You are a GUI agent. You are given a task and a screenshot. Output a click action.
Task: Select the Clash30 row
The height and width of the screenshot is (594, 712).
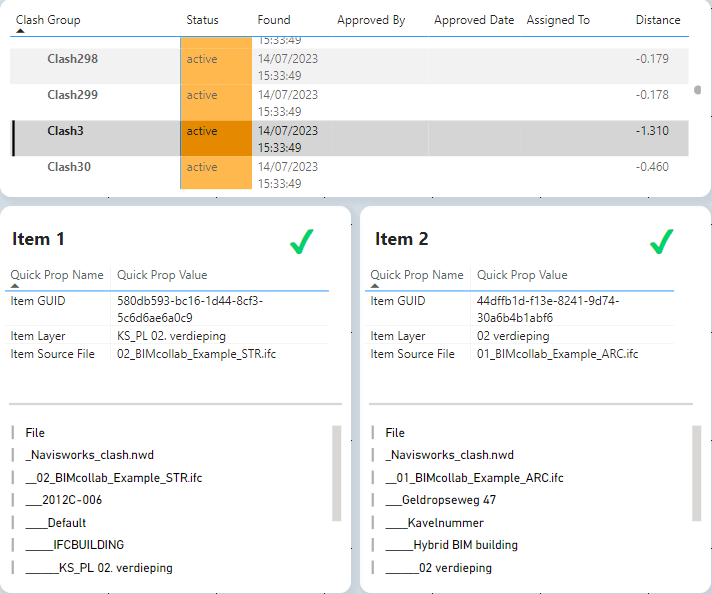pos(69,167)
